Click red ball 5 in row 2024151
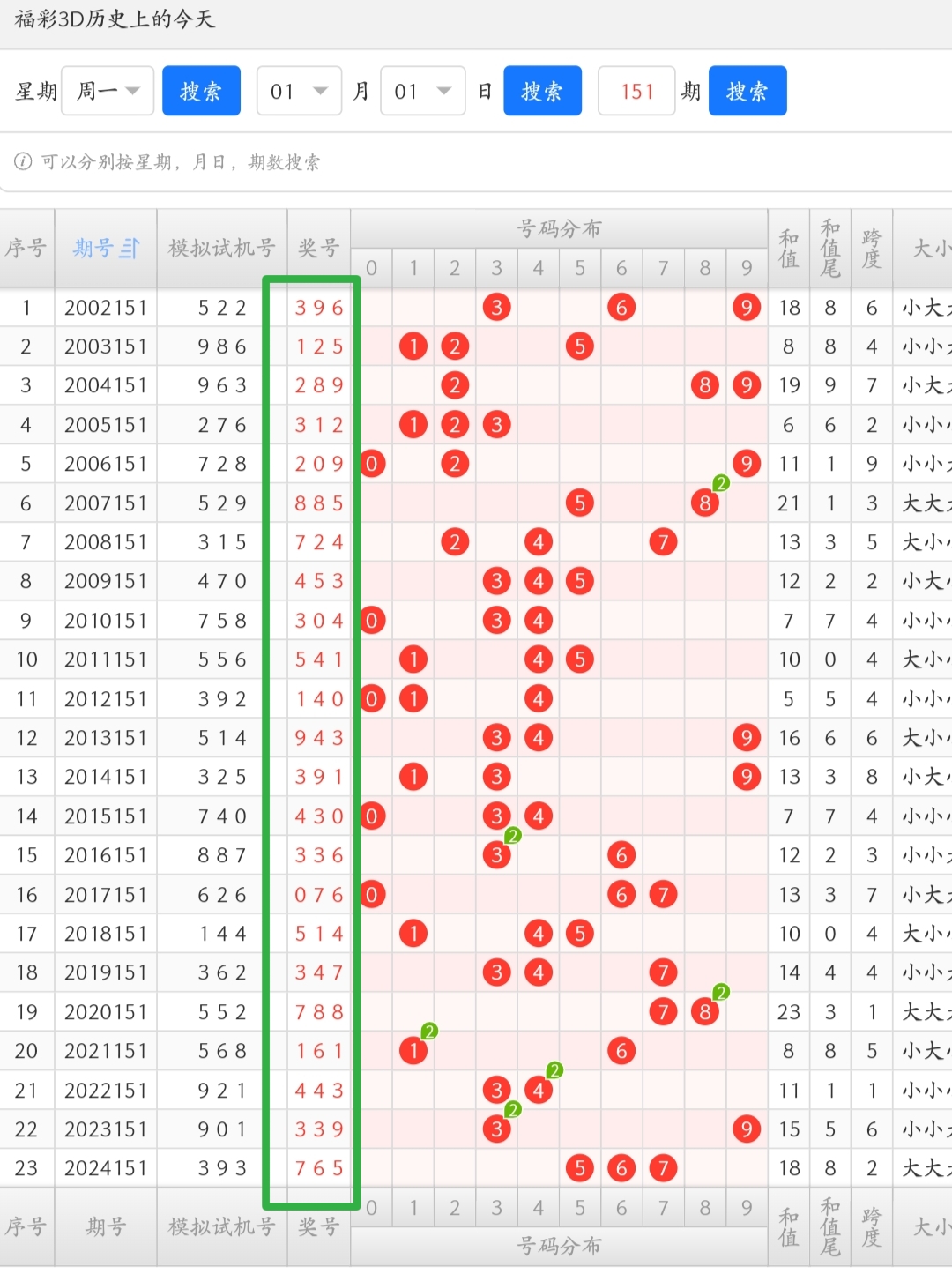This screenshot has height=1274, width=952. [579, 1168]
